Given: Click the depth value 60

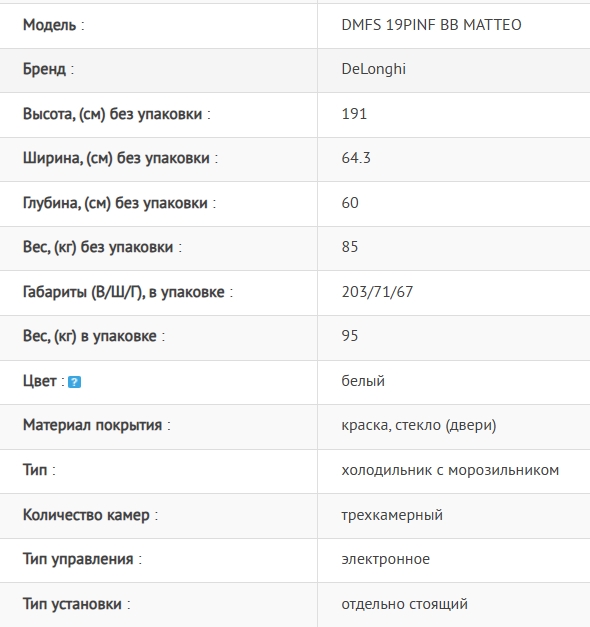Looking at the screenshot, I should tap(350, 203).
